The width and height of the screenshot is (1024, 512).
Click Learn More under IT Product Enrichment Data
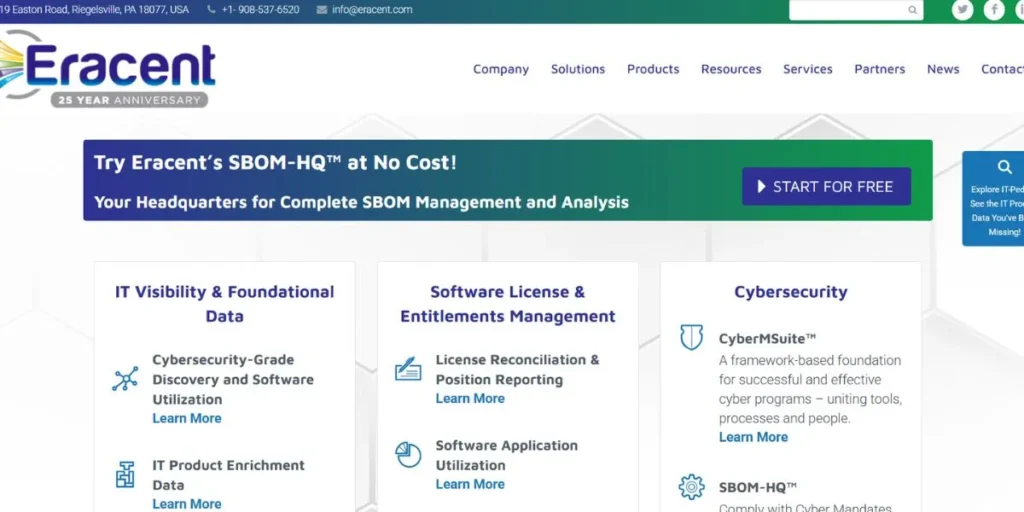tap(187, 504)
